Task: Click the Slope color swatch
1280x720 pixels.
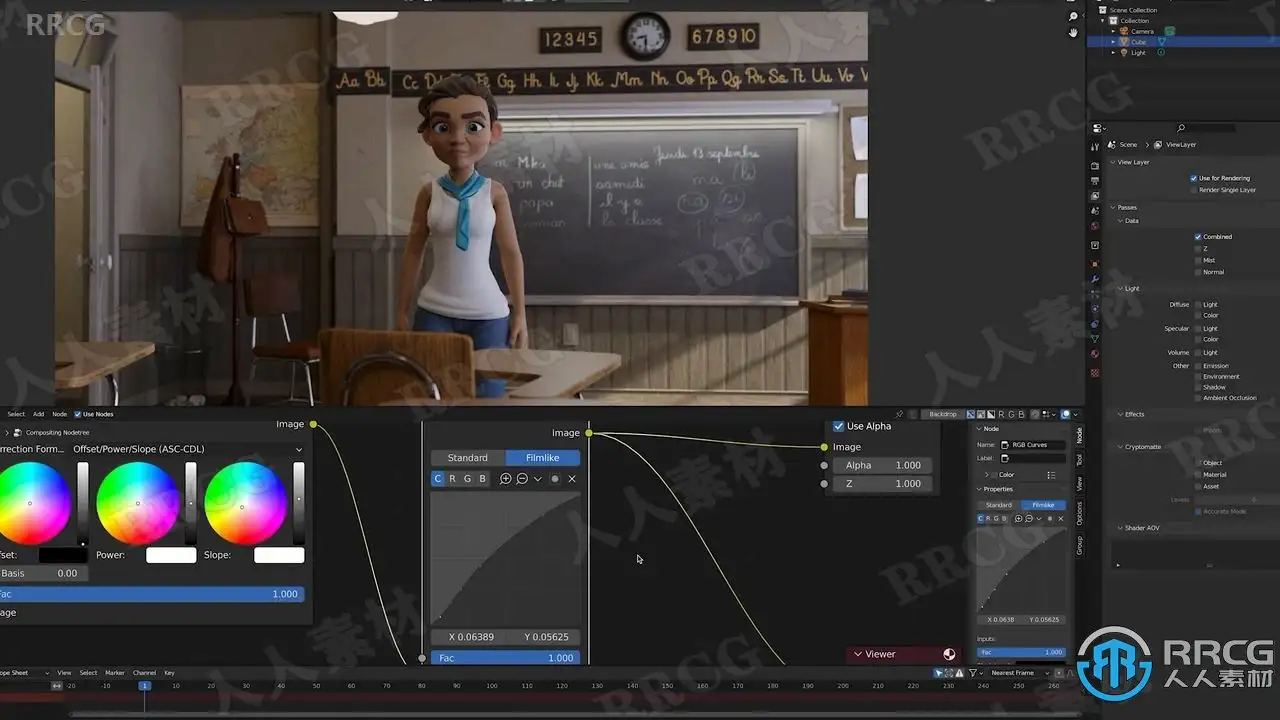Action: (x=279, y=555)
